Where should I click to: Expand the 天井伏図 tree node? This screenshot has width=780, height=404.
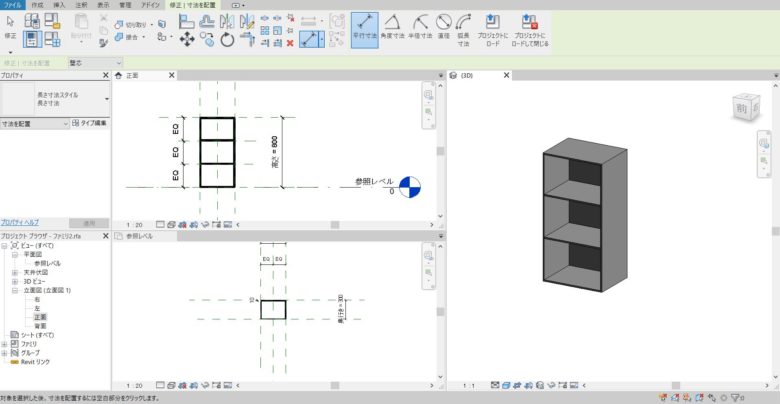coord(14,272)
